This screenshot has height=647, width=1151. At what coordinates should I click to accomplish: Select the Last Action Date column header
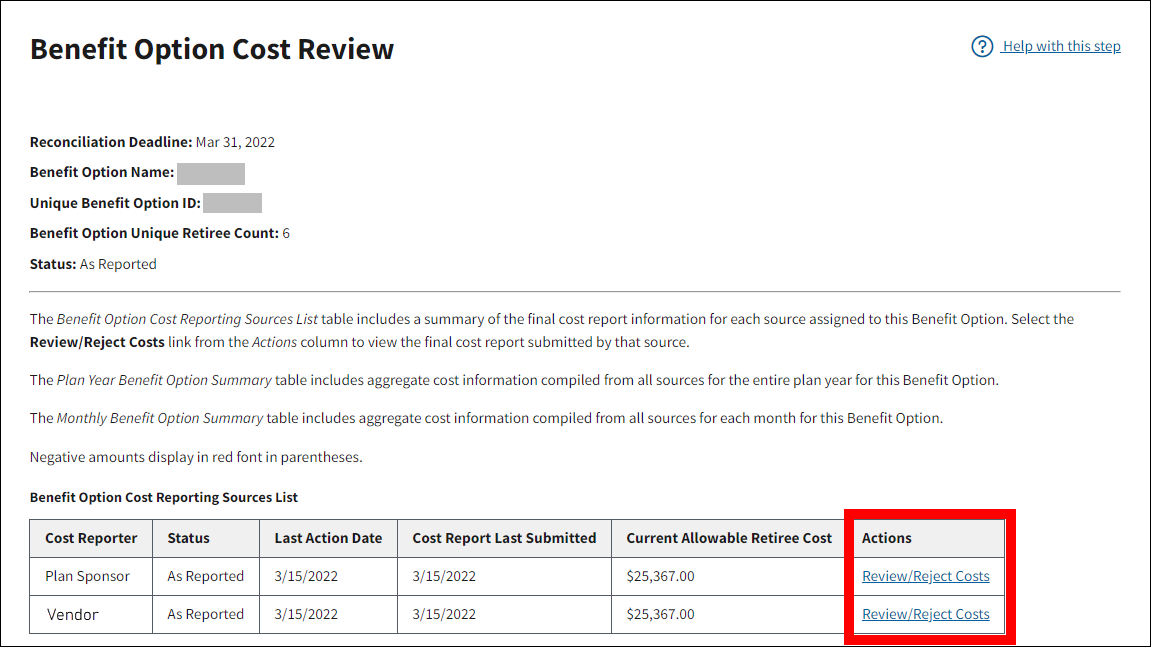[328, 538]
